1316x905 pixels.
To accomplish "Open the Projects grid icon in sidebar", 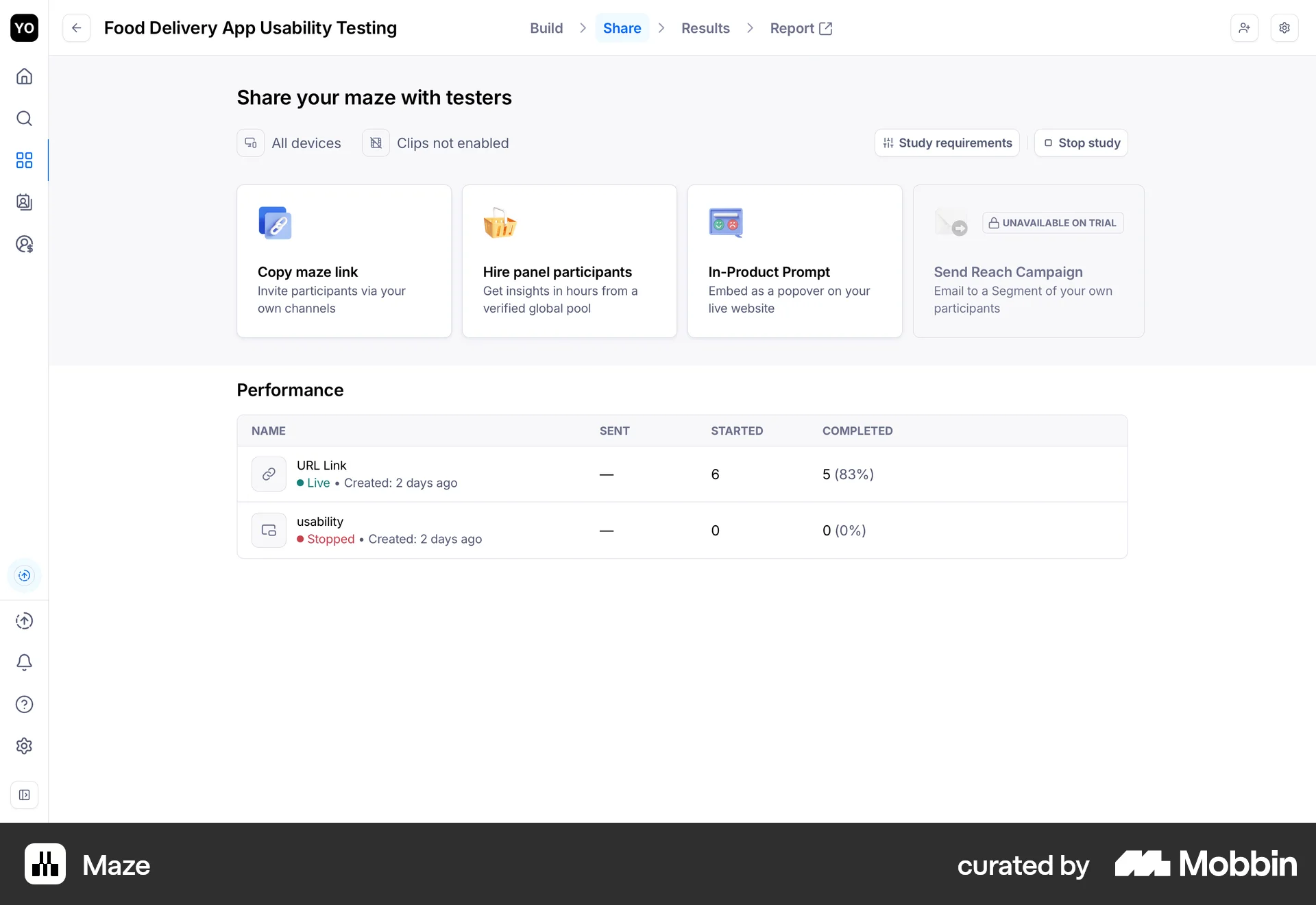I will click(24, 160).
